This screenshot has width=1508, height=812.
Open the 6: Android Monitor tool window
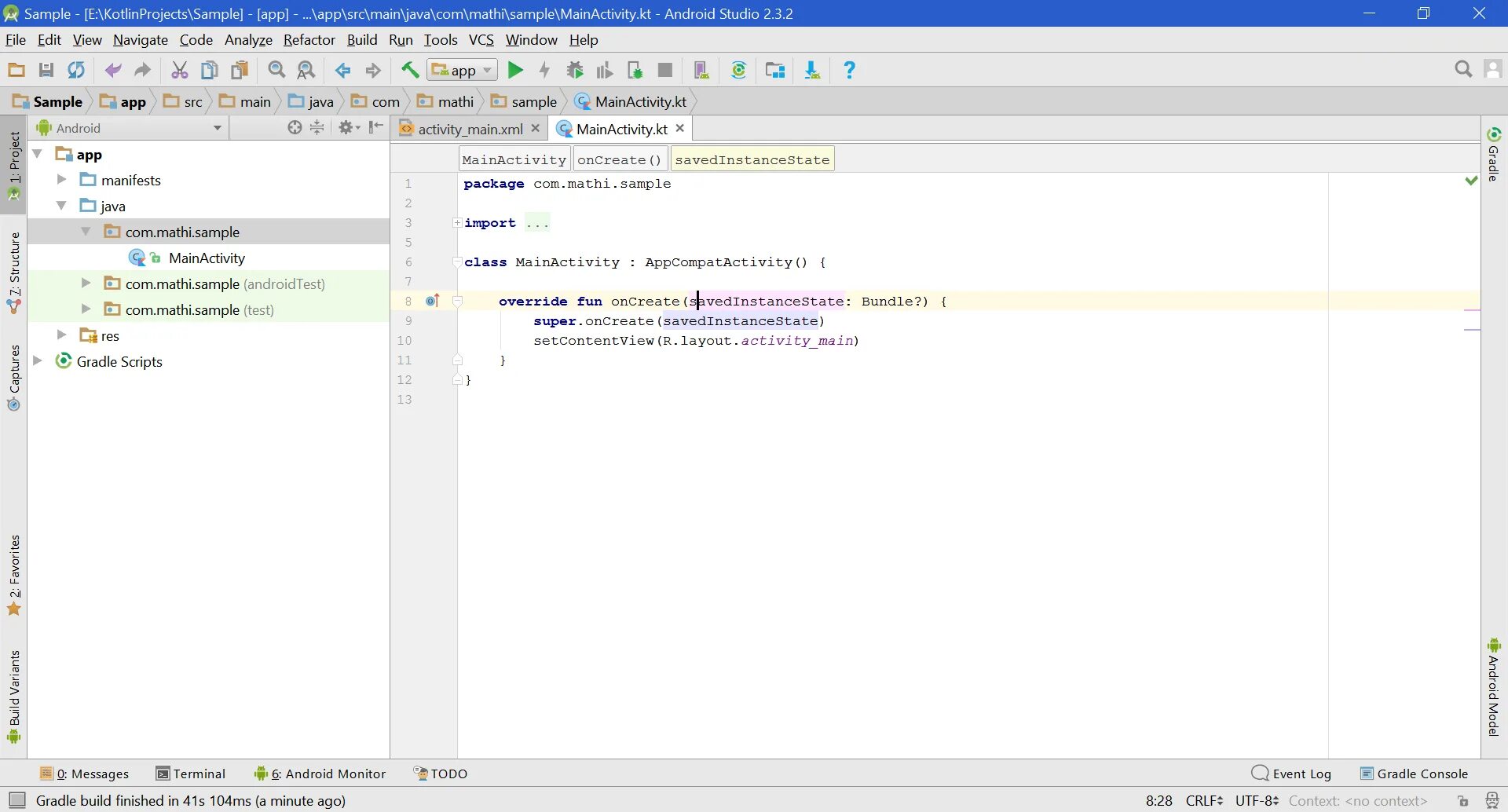coord(320,774)
